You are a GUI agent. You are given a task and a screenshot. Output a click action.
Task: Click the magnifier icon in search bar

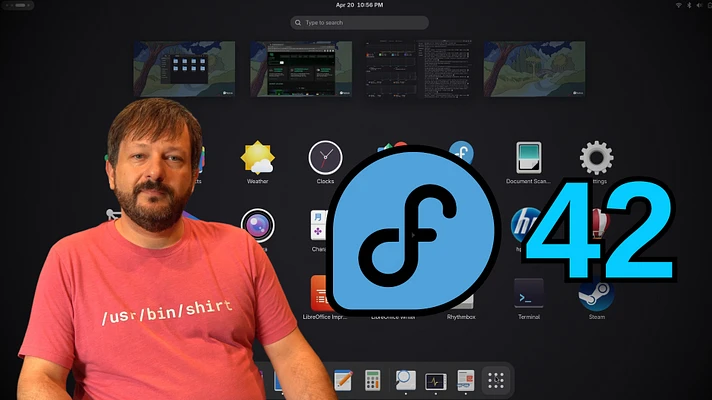(298, 22)
